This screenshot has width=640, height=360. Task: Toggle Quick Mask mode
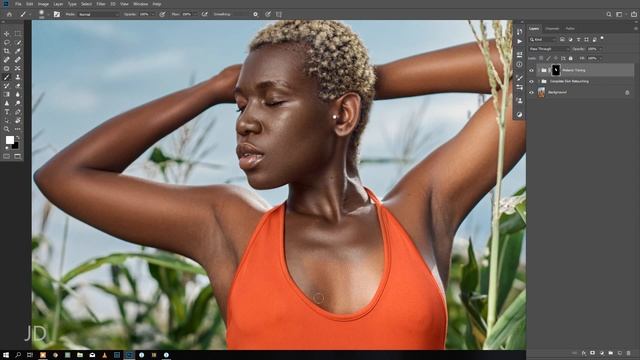coord(7,156)
